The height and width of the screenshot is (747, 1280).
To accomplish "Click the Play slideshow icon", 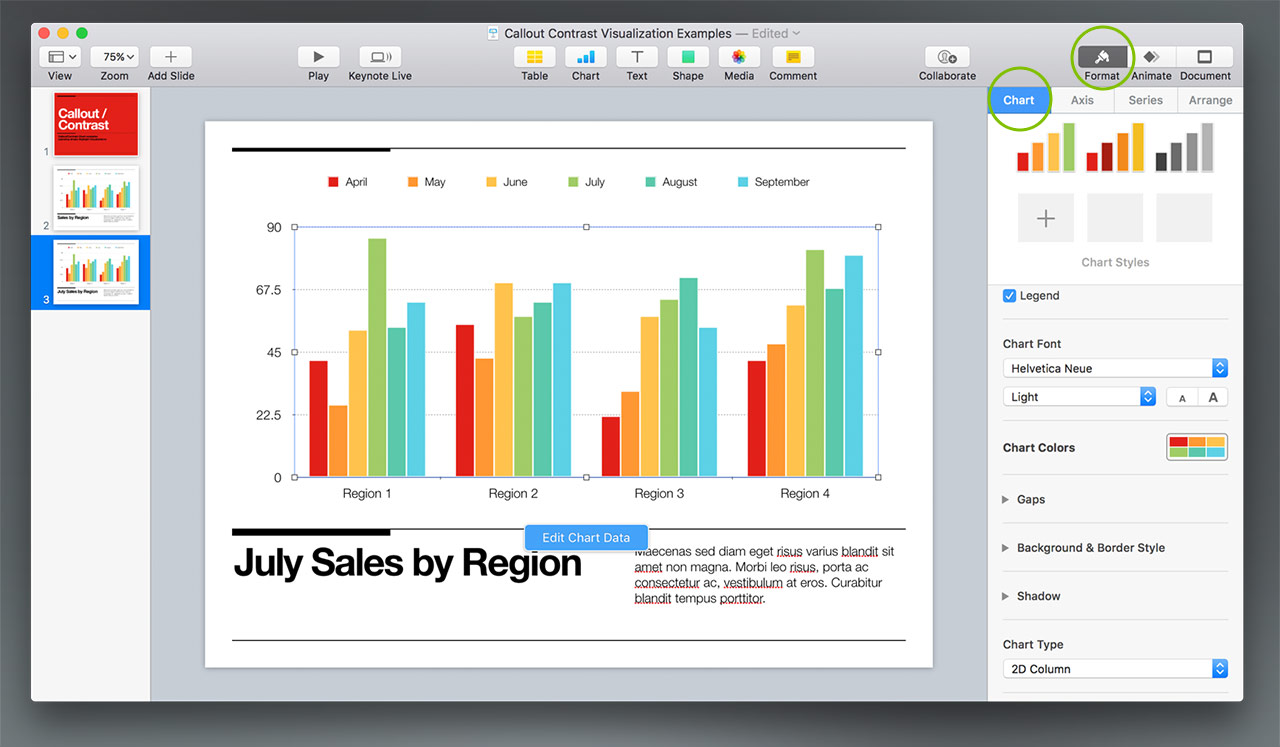I will (x=318, y=58).
